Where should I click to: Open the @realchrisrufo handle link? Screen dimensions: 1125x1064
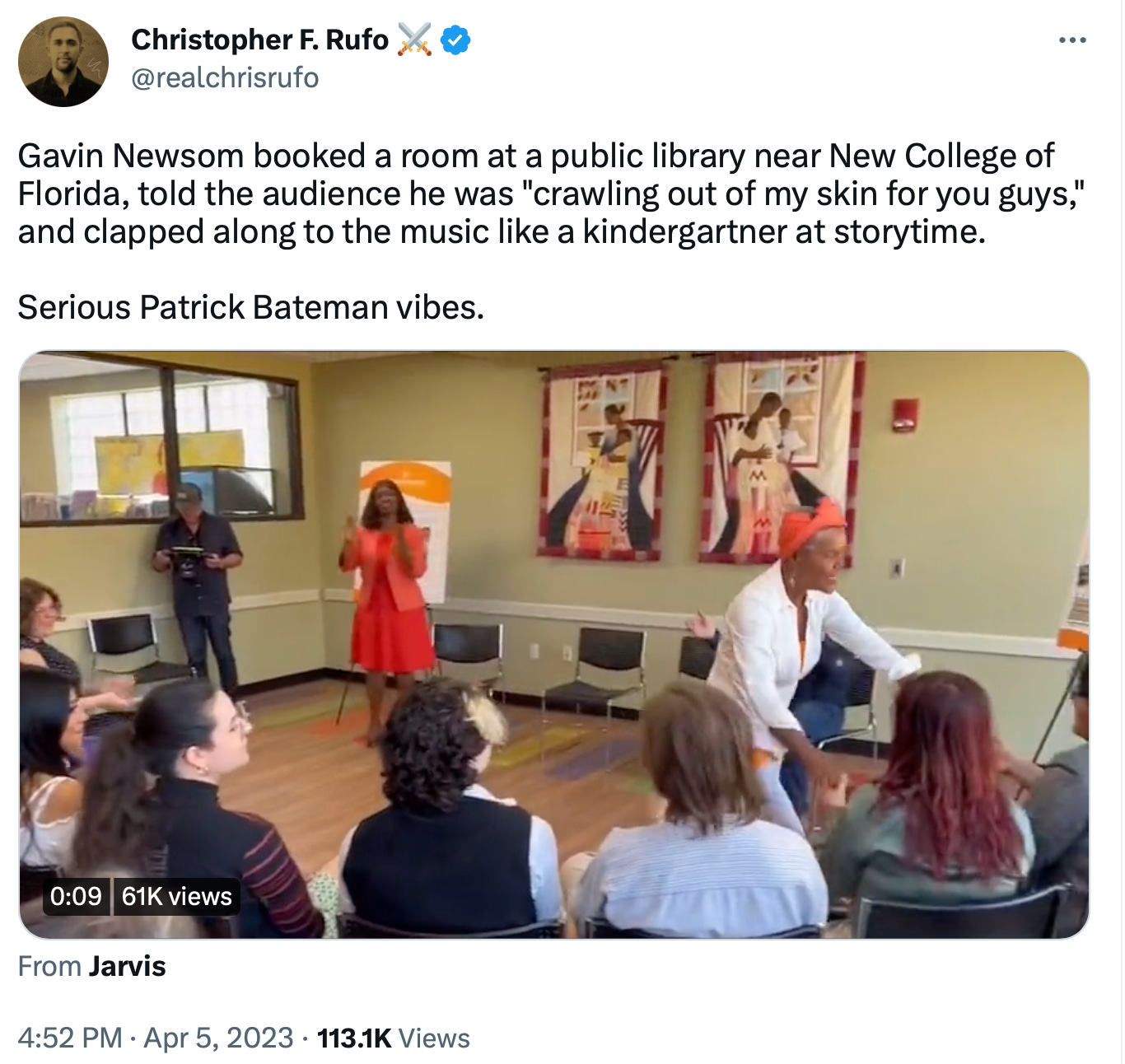coord(225,77)
